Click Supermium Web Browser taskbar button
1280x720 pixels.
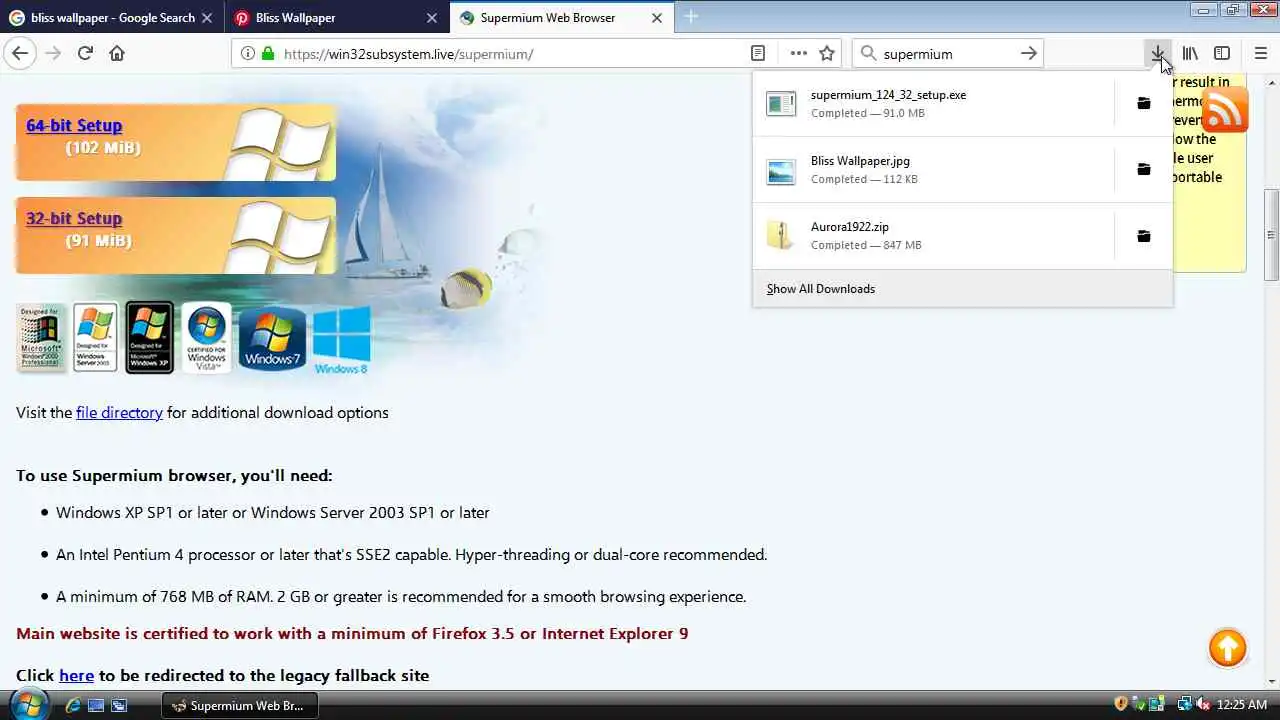(x=239, y=705)
